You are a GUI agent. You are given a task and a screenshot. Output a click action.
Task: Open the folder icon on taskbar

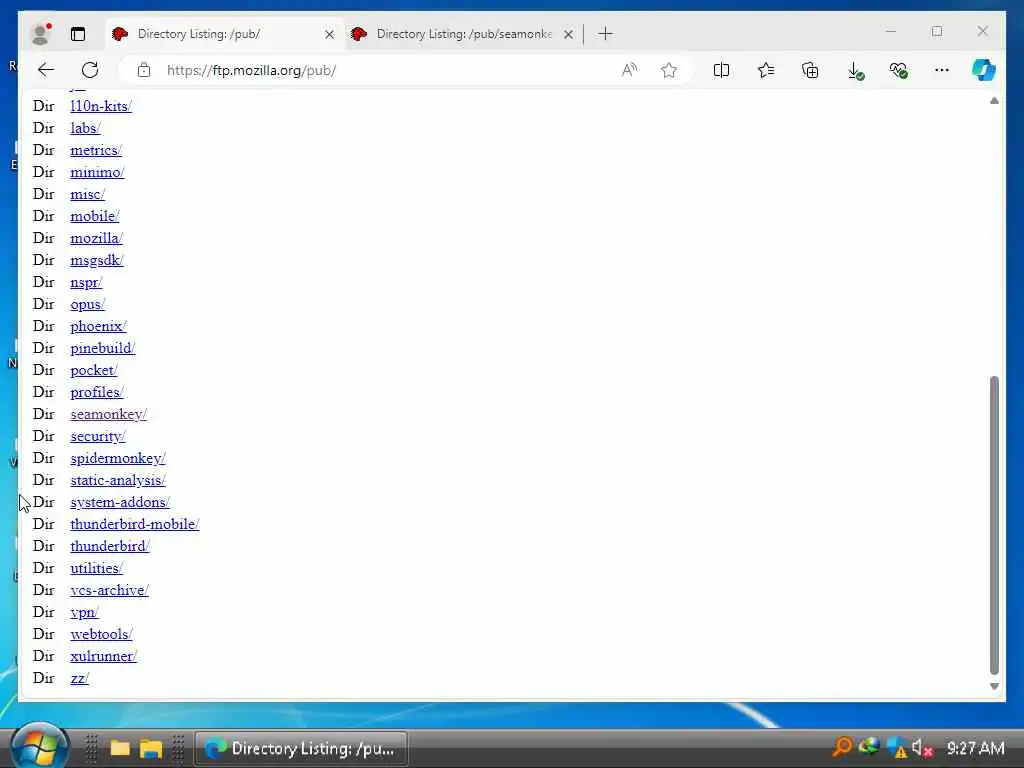click(x=120, y=748)
